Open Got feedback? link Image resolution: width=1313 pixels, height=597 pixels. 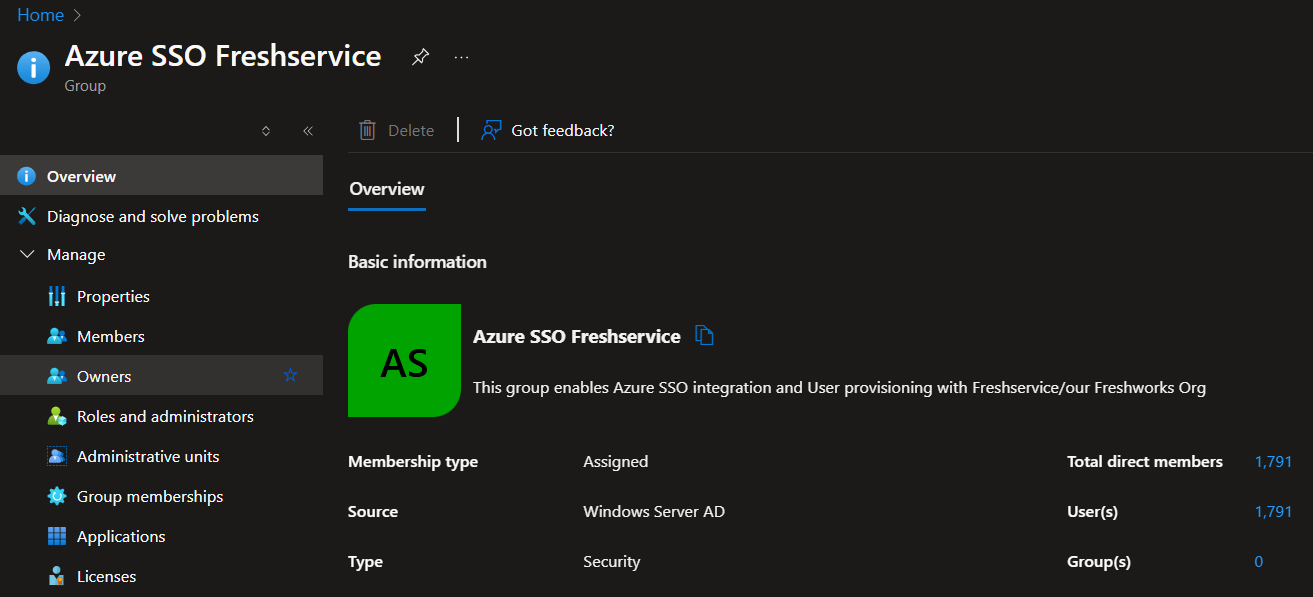click(563, 130)
